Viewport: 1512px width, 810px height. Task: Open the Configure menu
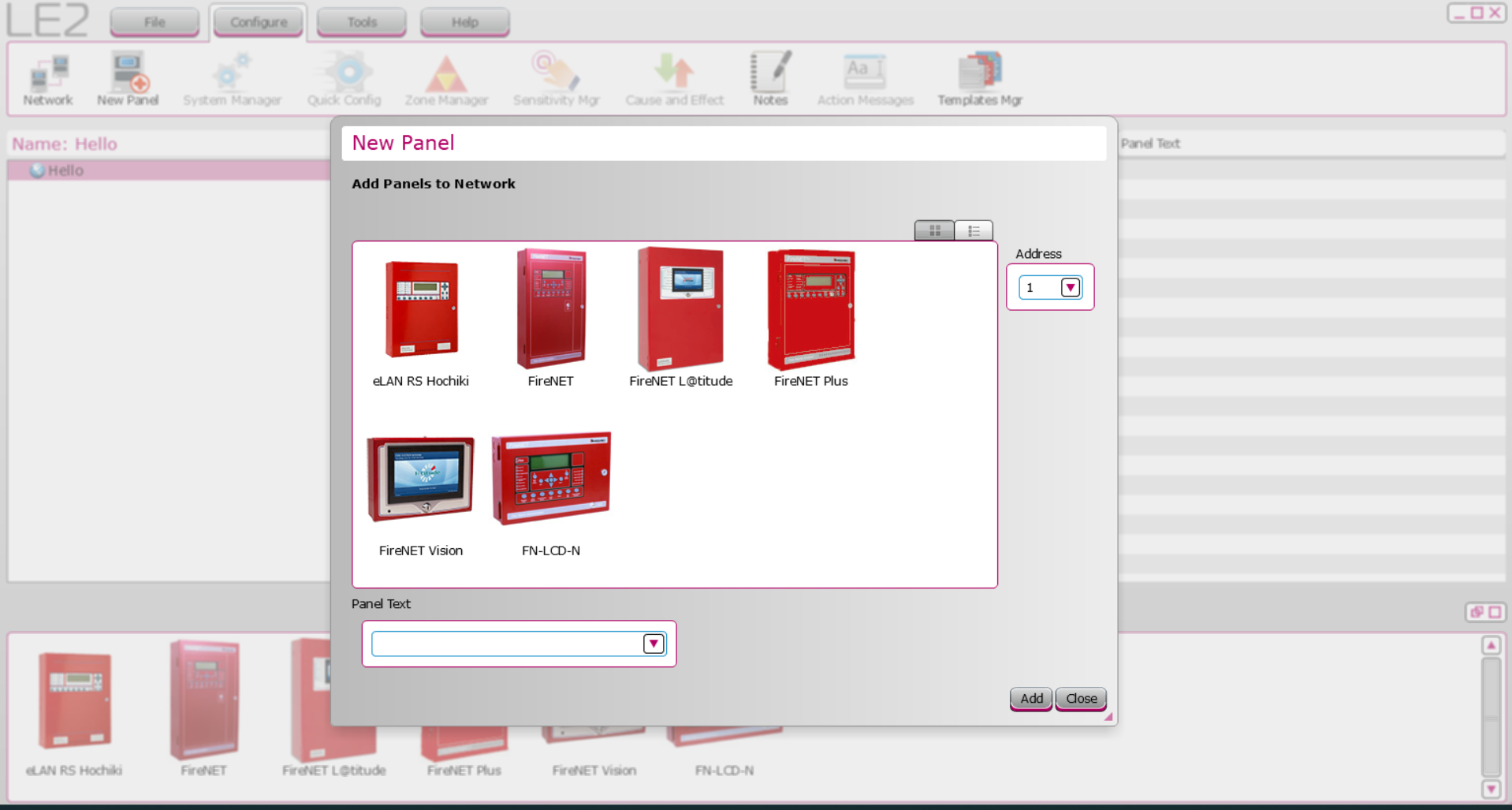258,21
